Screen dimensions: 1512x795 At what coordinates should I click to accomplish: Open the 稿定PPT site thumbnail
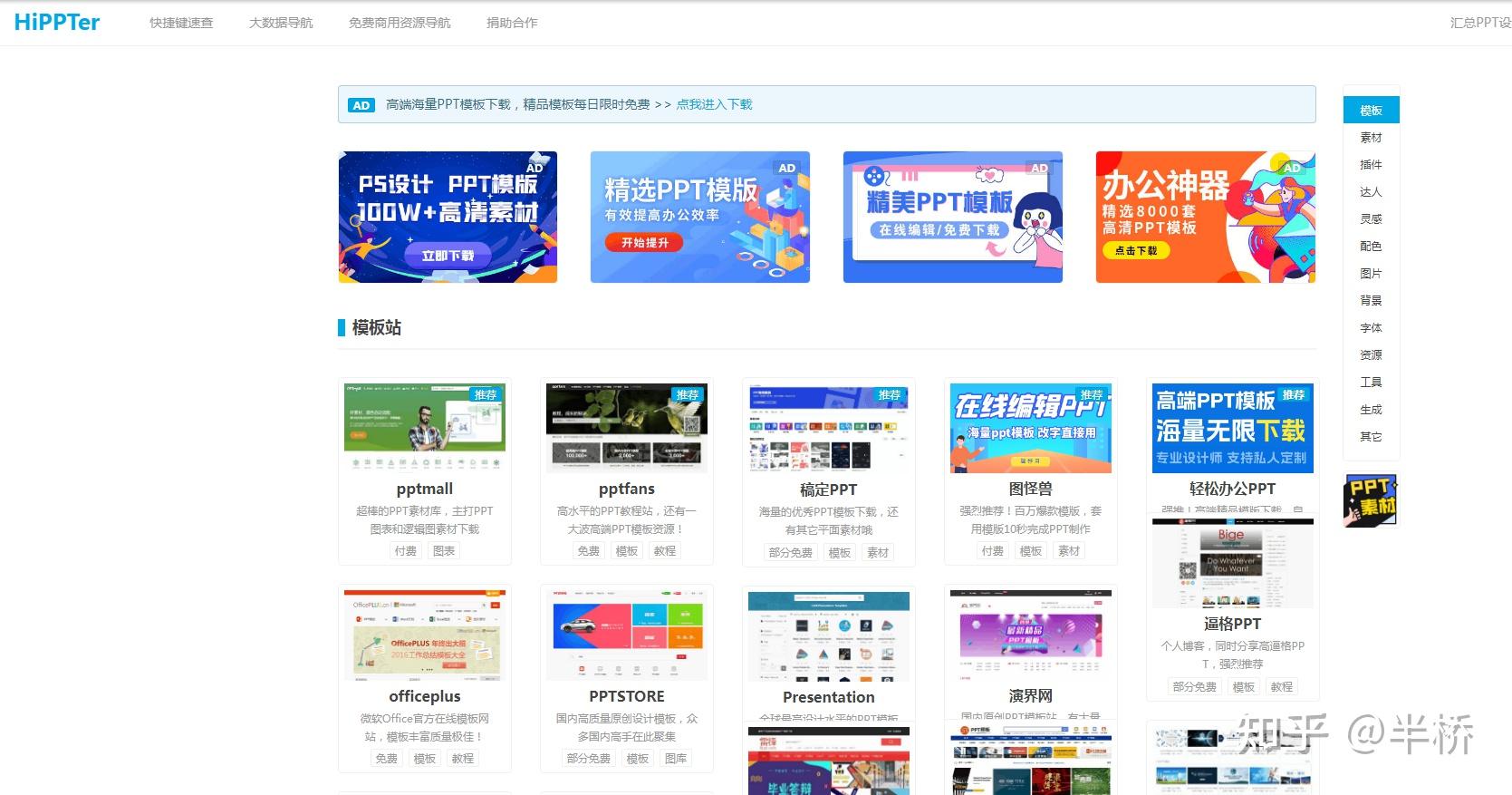[829, 428]
